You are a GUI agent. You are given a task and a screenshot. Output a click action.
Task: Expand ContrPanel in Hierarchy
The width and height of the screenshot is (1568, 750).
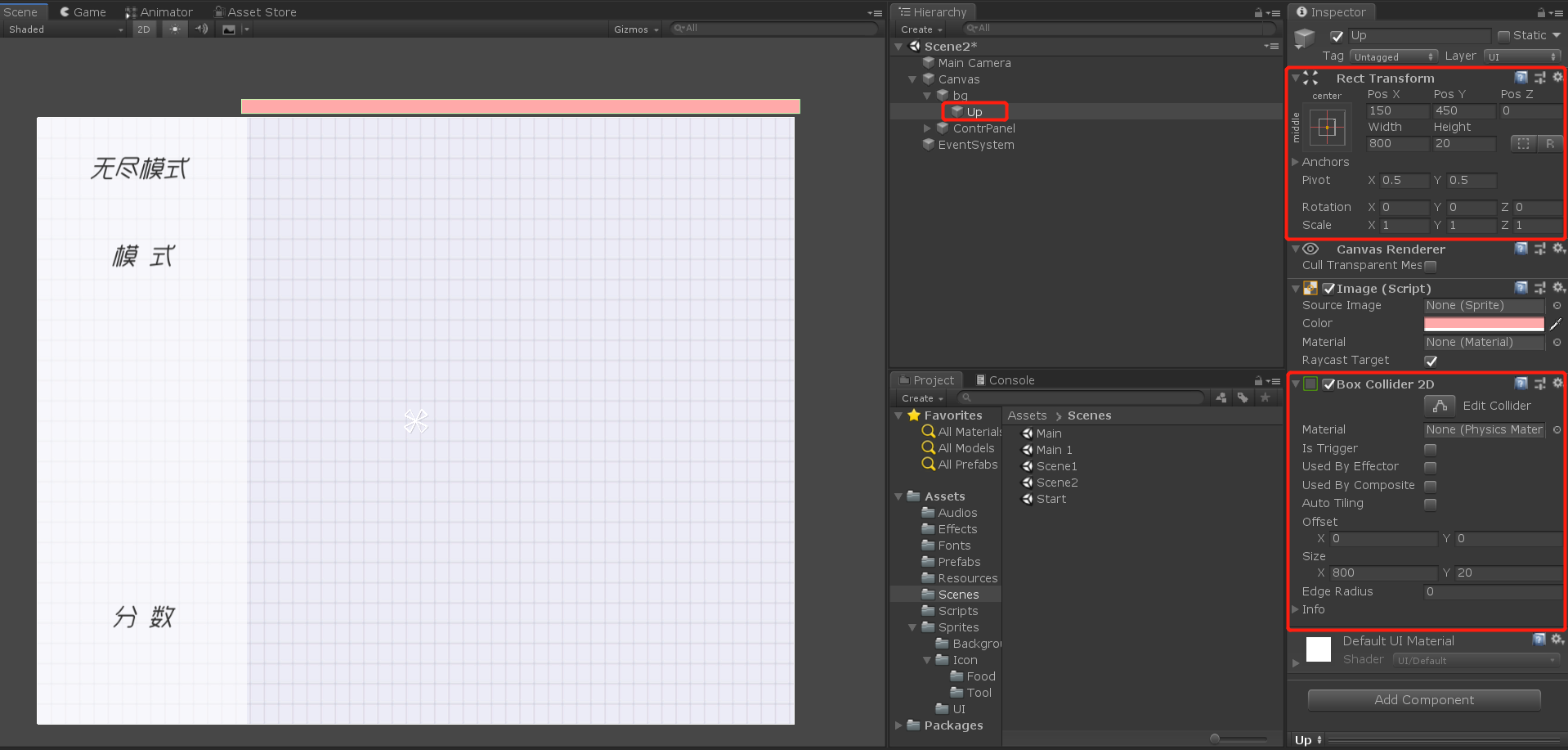pos(927,128)
